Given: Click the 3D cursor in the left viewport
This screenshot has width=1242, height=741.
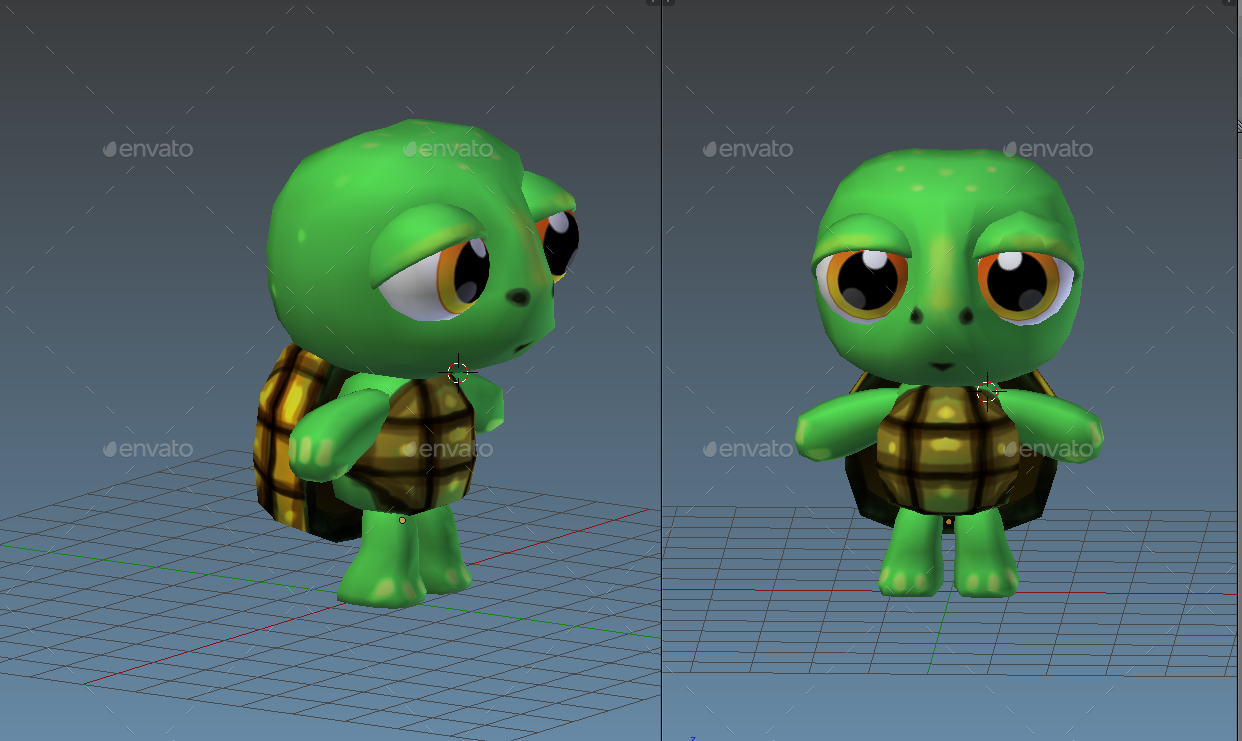Looking at the screenshot, I should coord(458,371).
